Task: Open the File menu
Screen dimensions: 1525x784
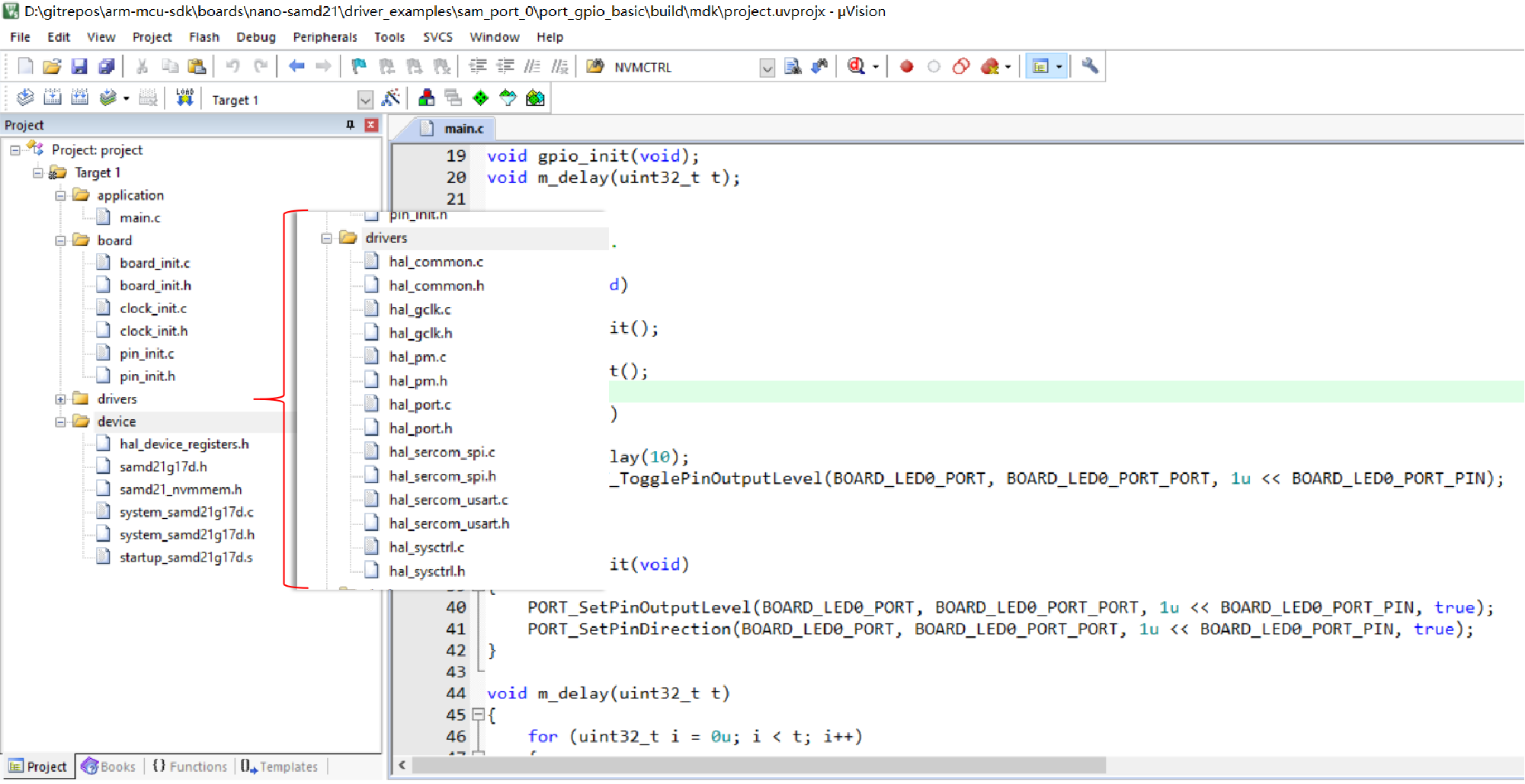Action: [20, 37]
